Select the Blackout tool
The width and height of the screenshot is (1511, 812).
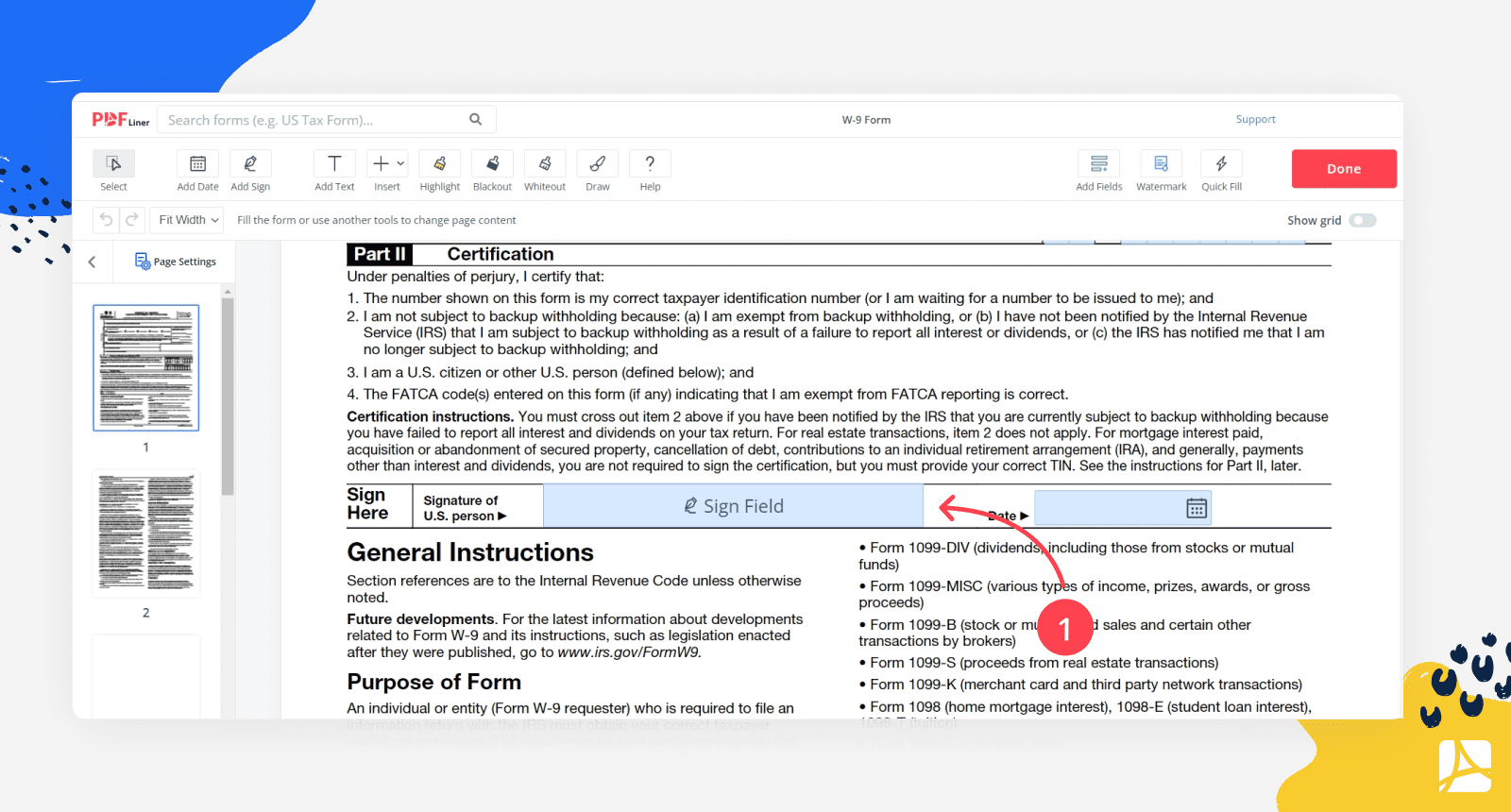(492, 163)
